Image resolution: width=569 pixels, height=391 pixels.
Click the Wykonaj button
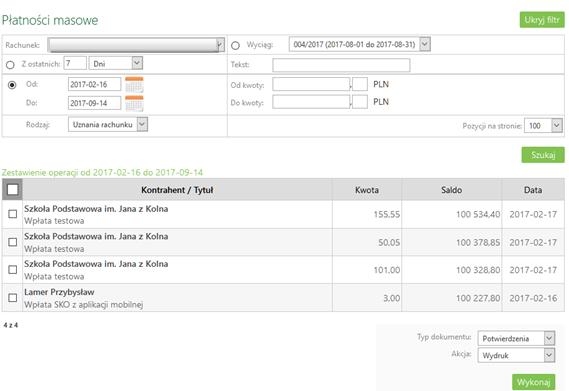coord(533,382)
